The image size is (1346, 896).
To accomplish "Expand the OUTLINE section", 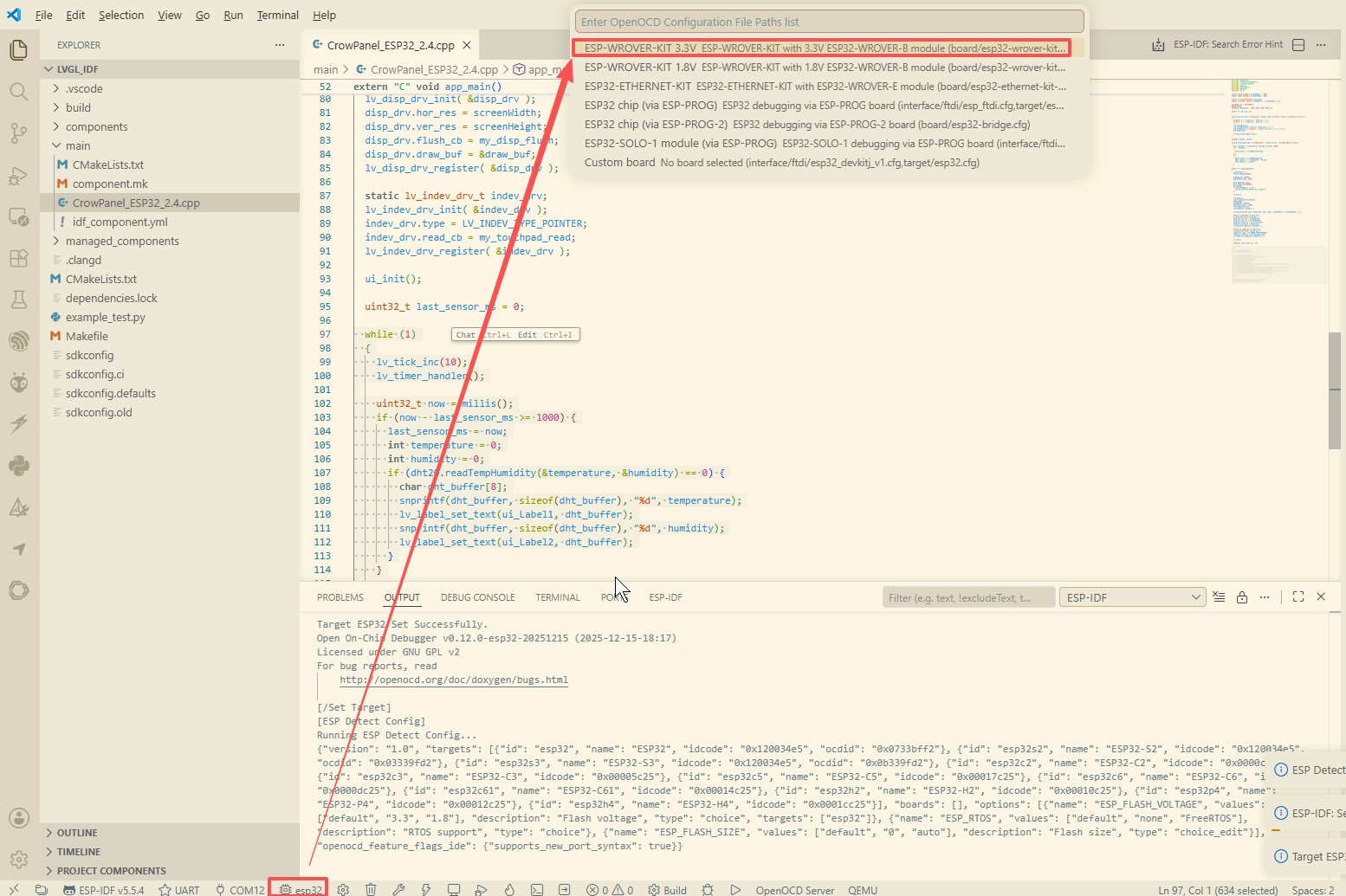I will click(x=77, y=833).
